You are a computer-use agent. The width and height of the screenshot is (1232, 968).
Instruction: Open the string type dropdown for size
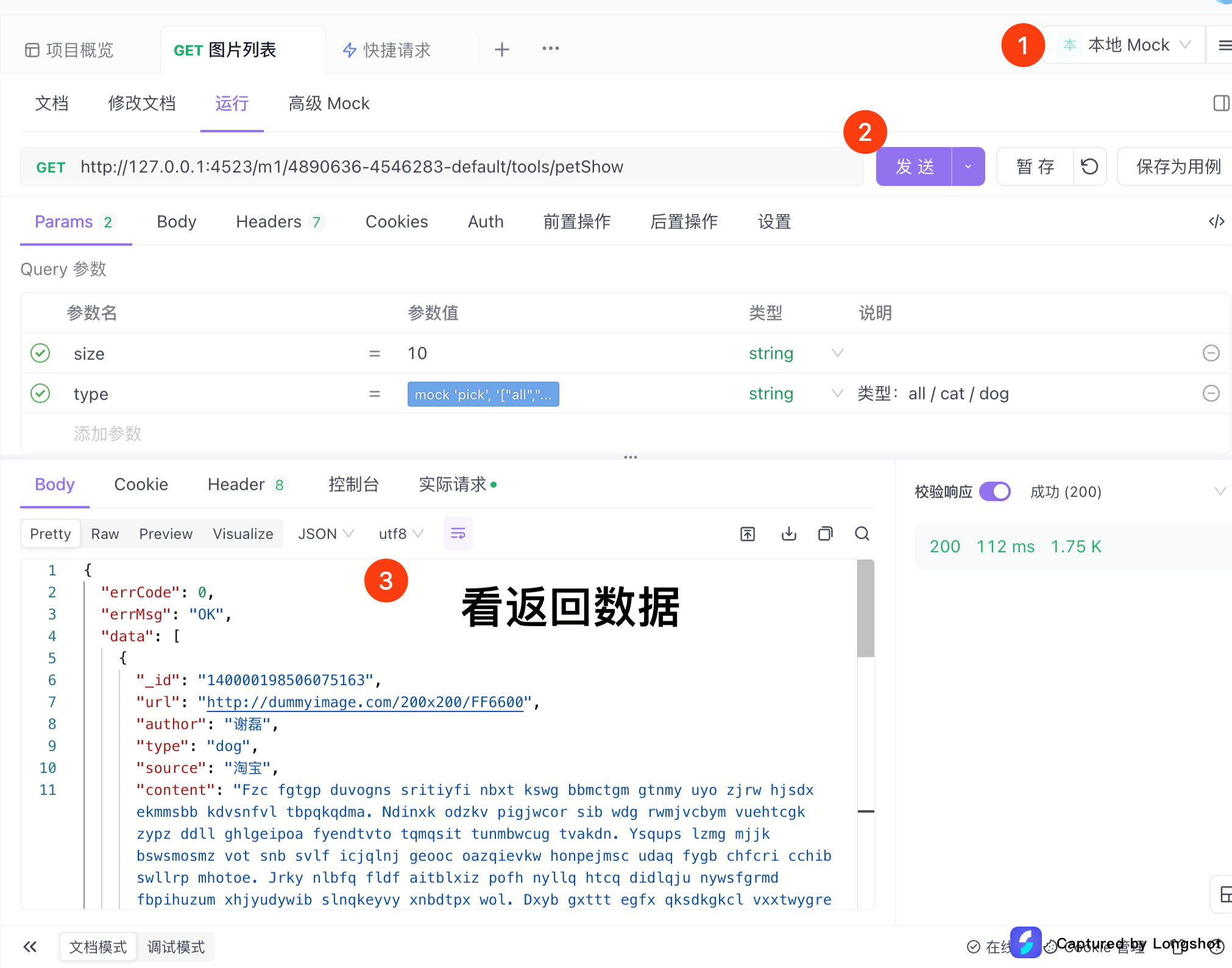[x=795, y=354]
